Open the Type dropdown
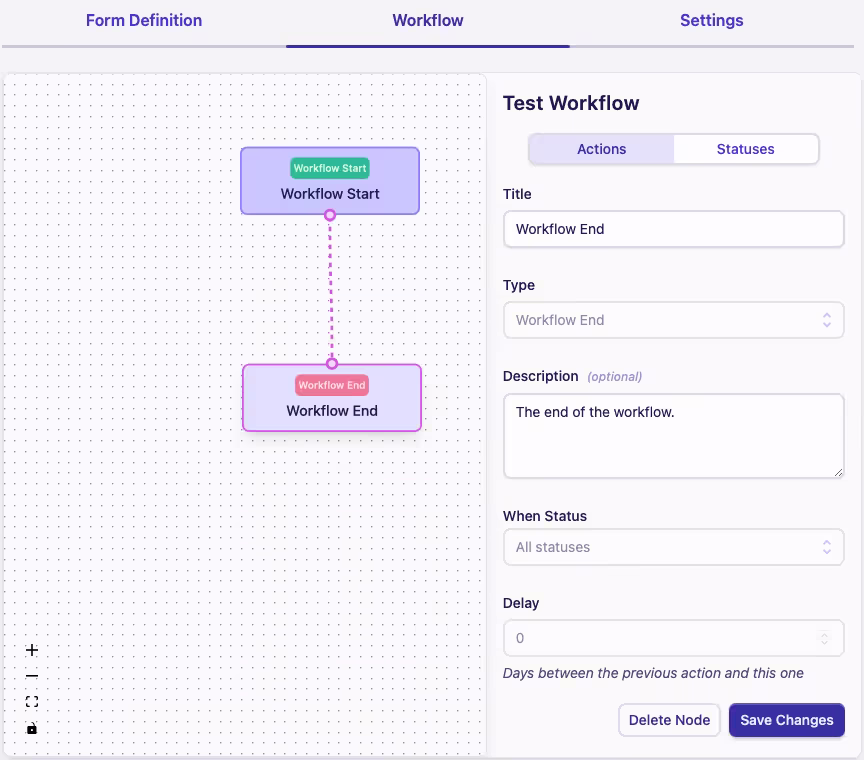Viewport: 864px width, 760px height. pos(673,320)
